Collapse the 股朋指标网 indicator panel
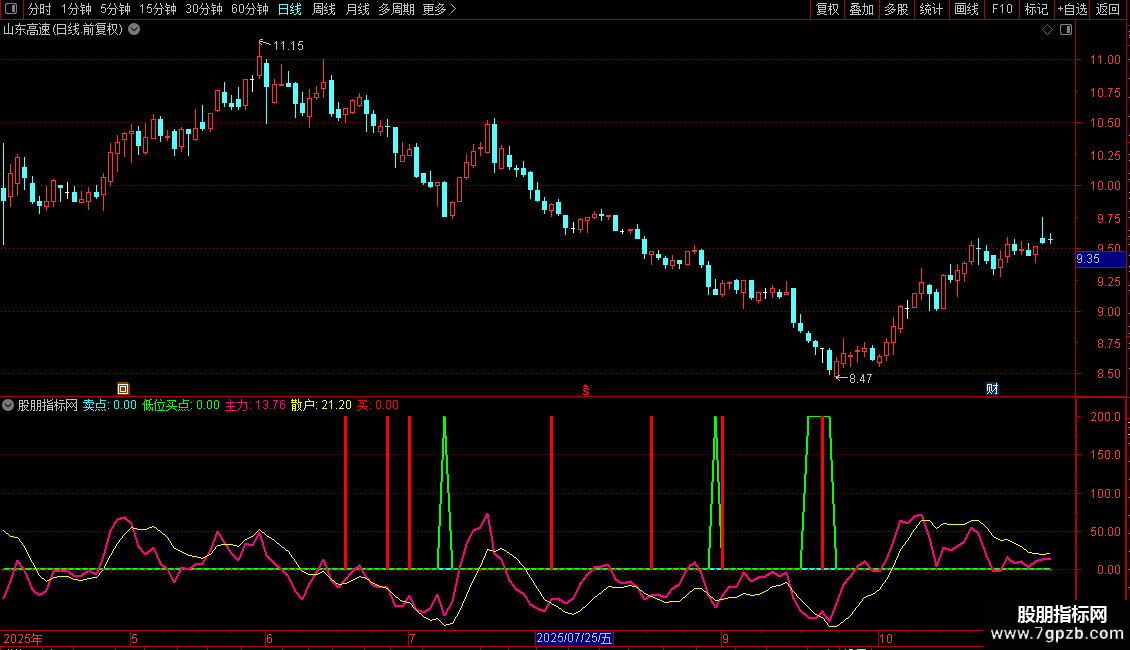The image size is (1130, 650). (x=8, y=405)
